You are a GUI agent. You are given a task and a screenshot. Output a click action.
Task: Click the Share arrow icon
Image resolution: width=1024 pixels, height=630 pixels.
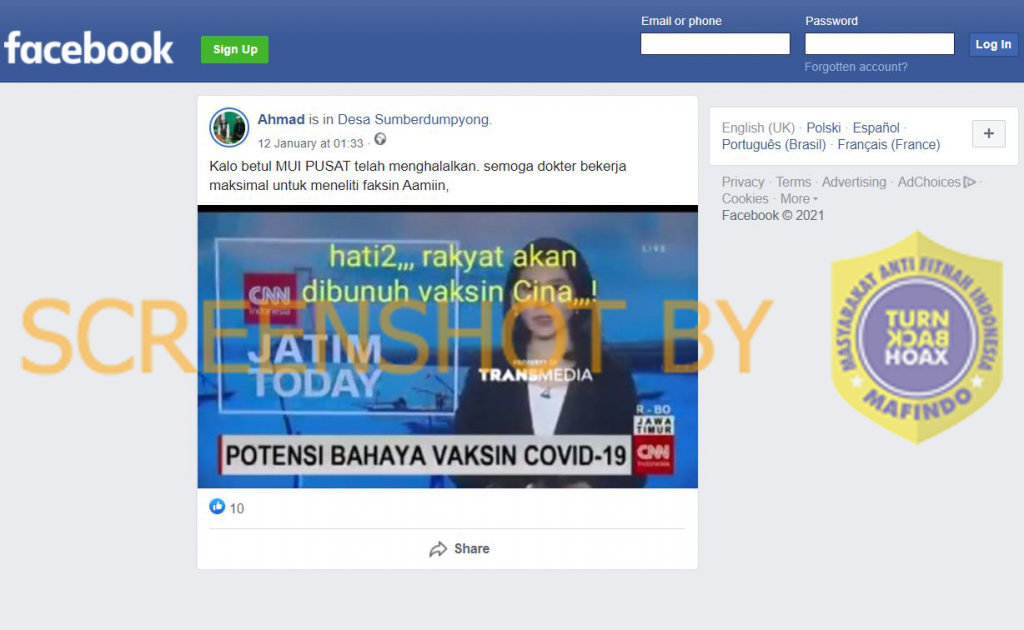[x=438, y=549]
